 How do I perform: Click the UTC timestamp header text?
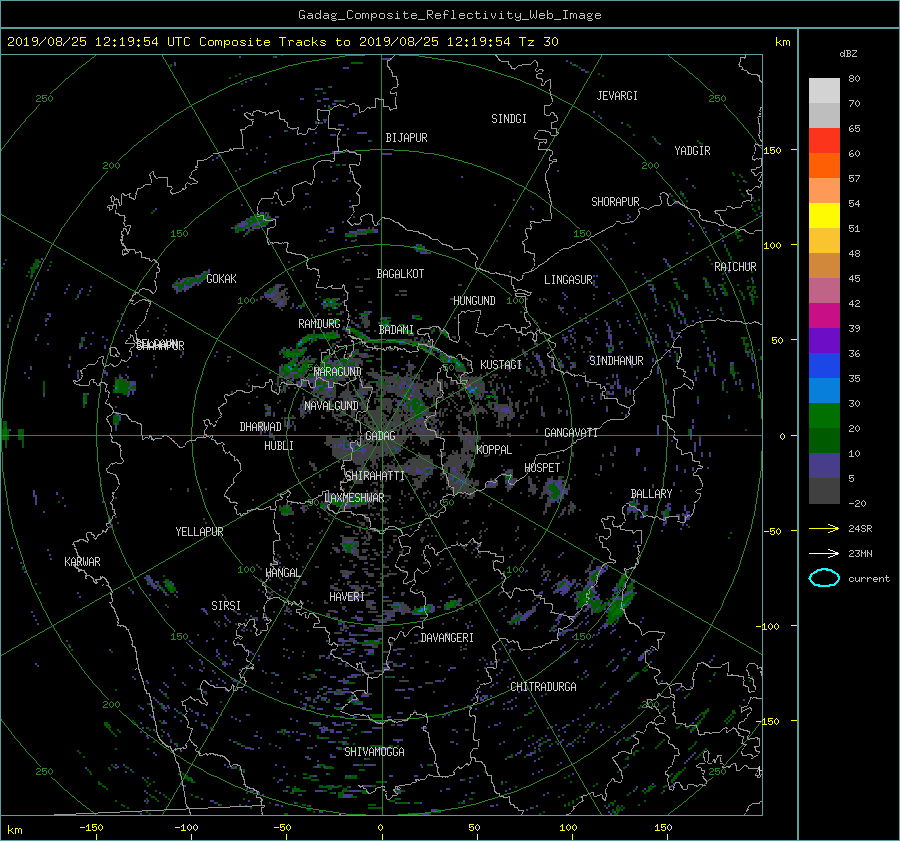282,42
